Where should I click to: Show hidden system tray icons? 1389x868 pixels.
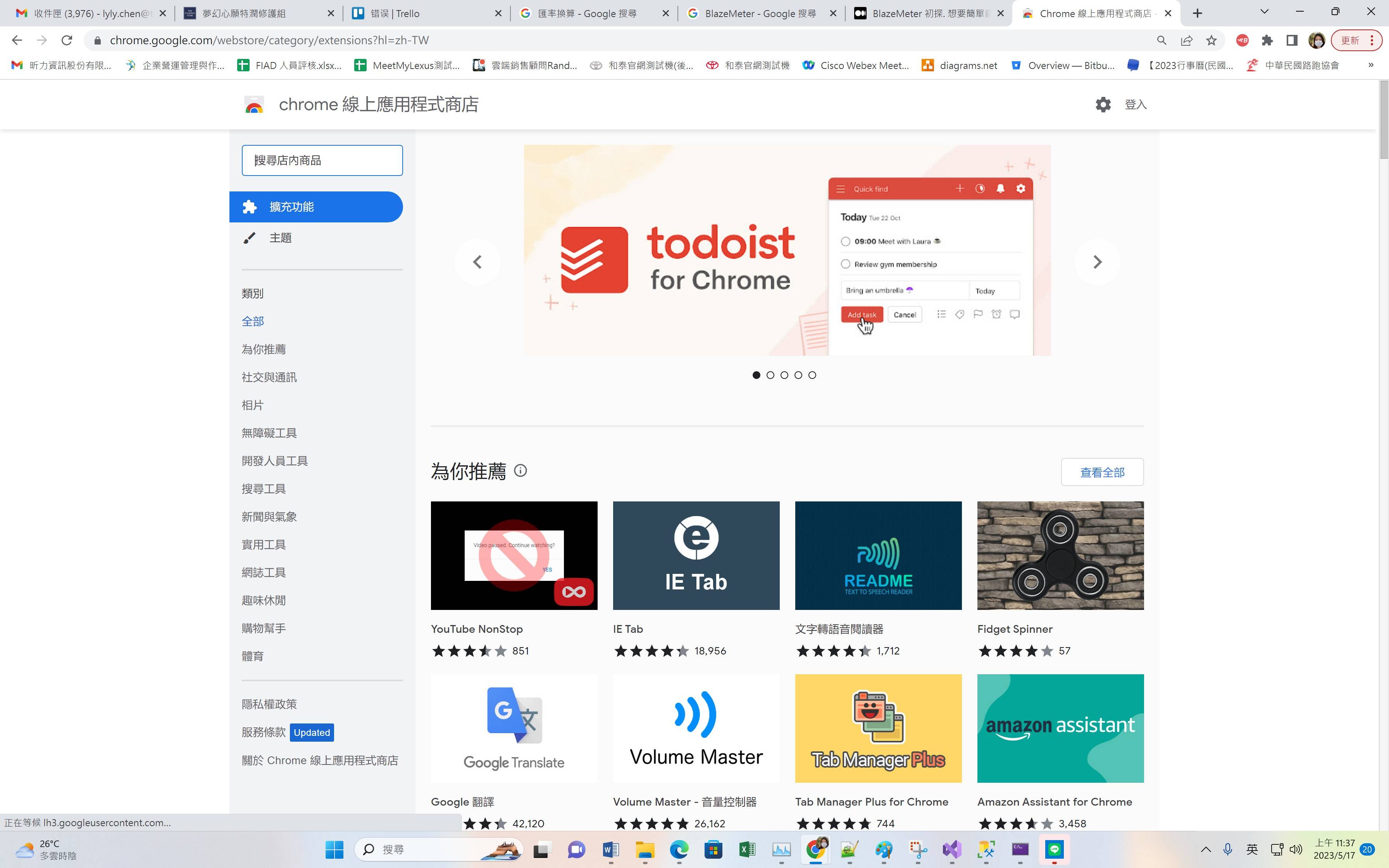point(1206,850)
